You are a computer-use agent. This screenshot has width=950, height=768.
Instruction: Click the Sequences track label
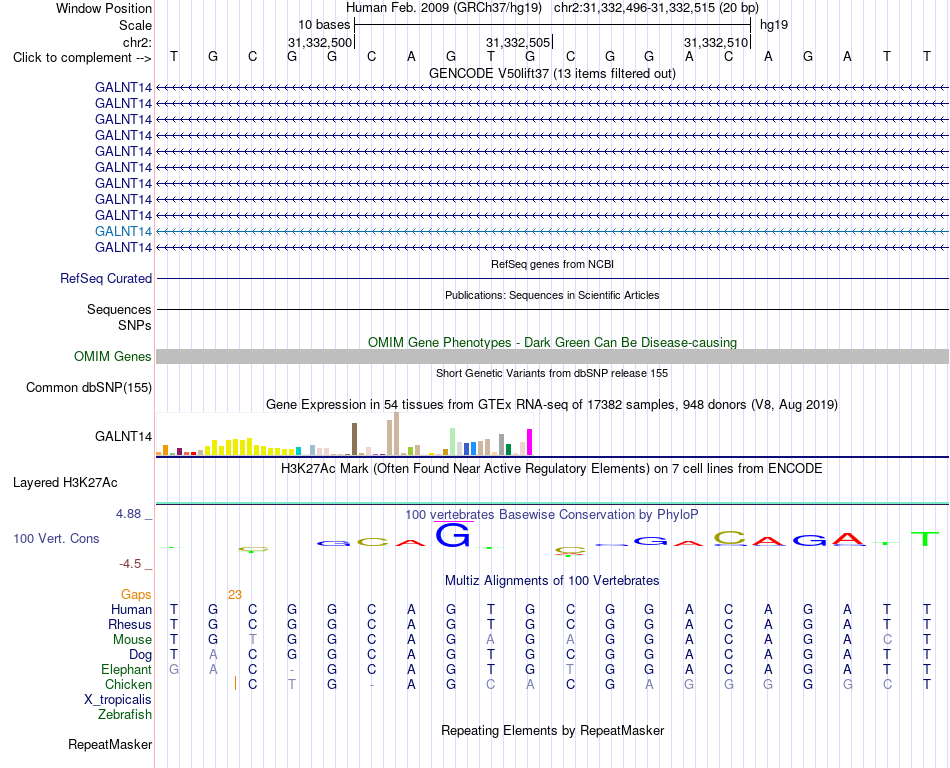[x=119, y=310]
